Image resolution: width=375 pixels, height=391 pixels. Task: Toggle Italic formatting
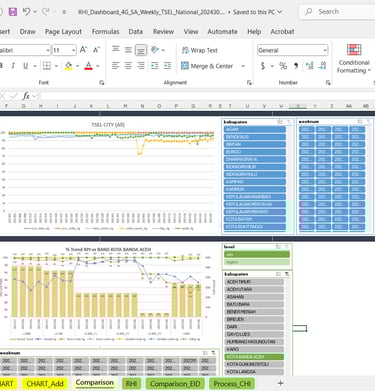[13, 66]
